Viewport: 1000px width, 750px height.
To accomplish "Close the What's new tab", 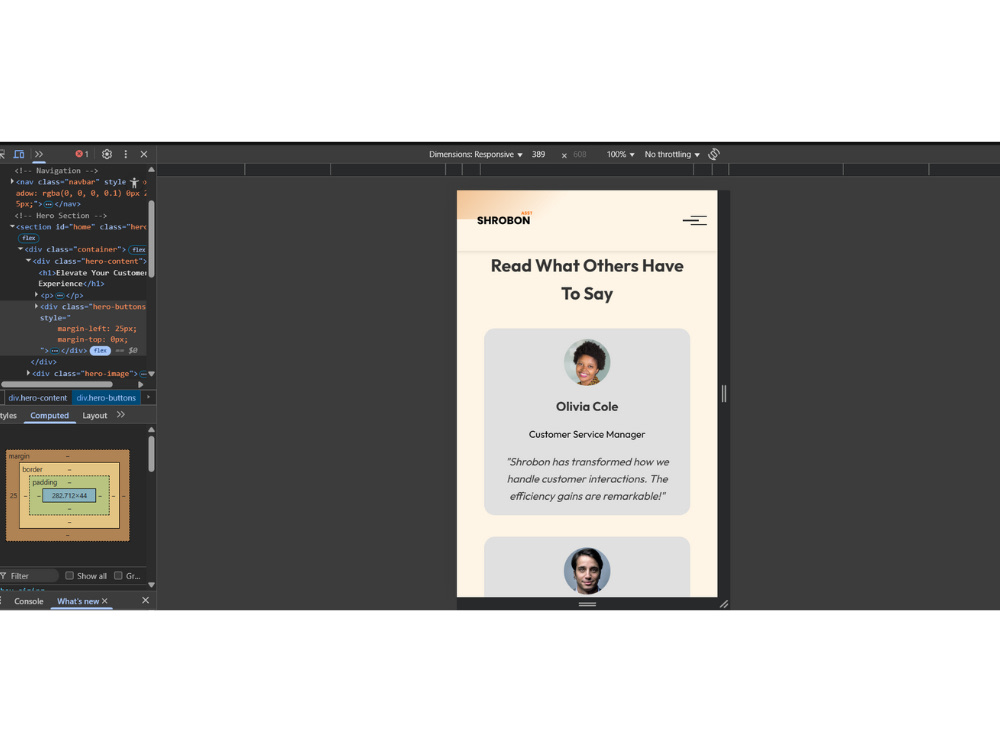I will click(x=105, y=601).
